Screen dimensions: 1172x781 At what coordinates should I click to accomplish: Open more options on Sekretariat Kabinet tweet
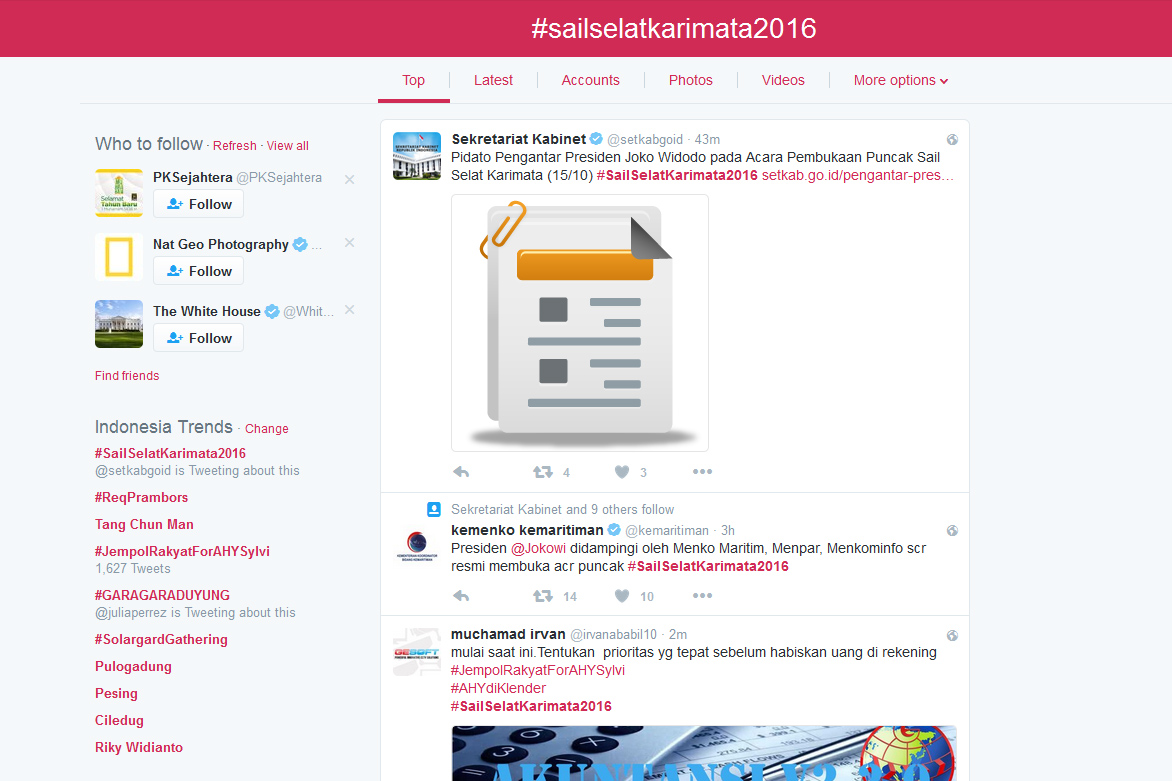(702, 472)
